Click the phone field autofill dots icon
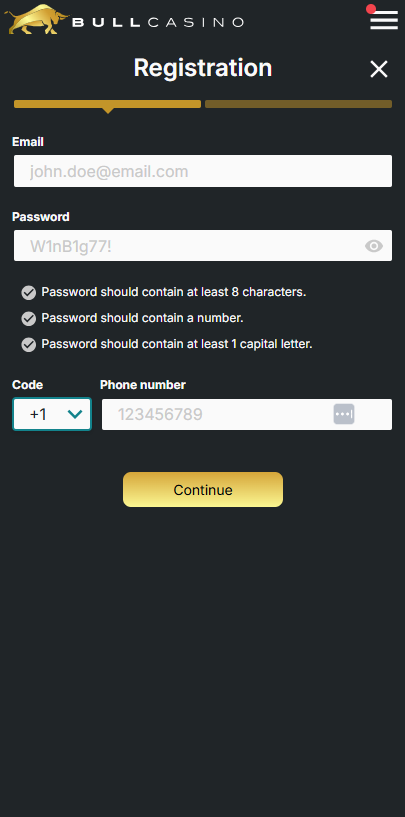405x817 pixels. [x=344, y=414]
